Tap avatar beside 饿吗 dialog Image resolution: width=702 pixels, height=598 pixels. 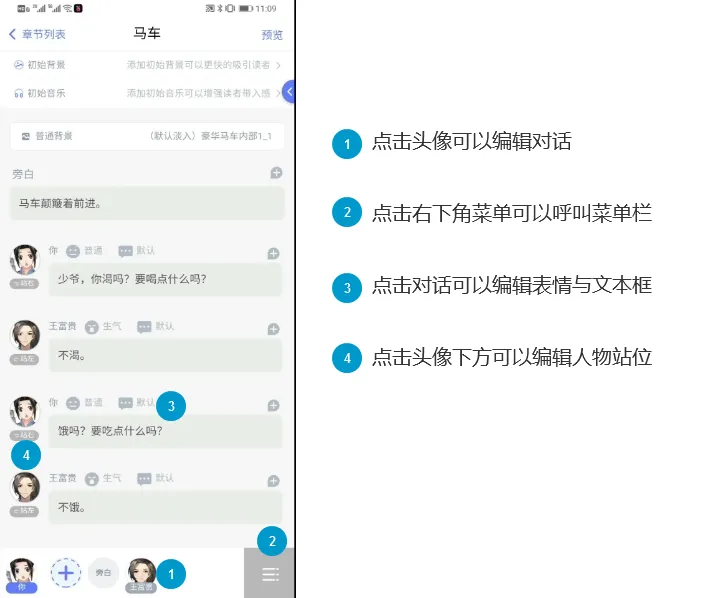click(x=25, y=411)
